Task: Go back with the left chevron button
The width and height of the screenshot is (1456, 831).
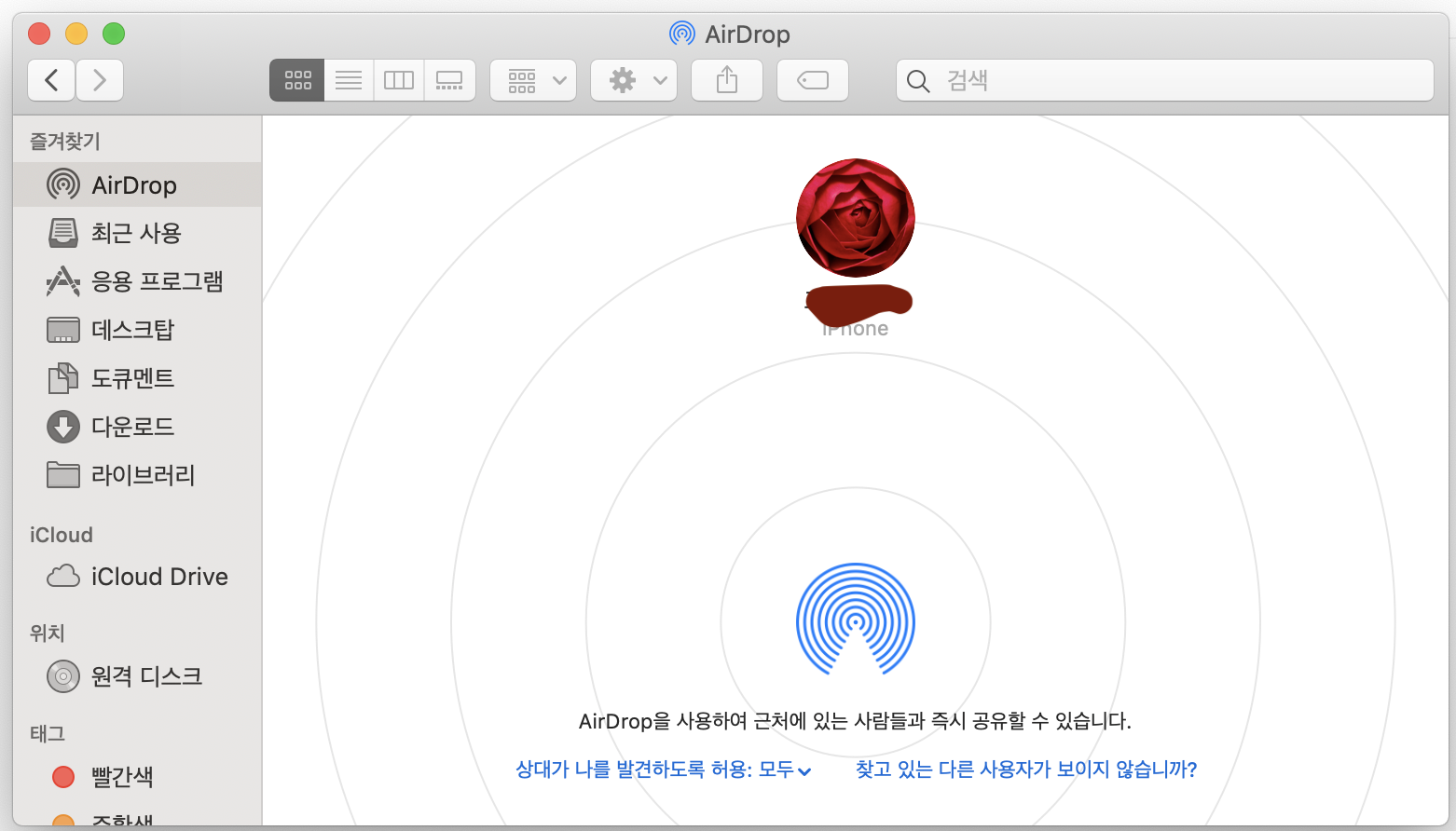Action: pyautogui.click(x=52, y=80)
